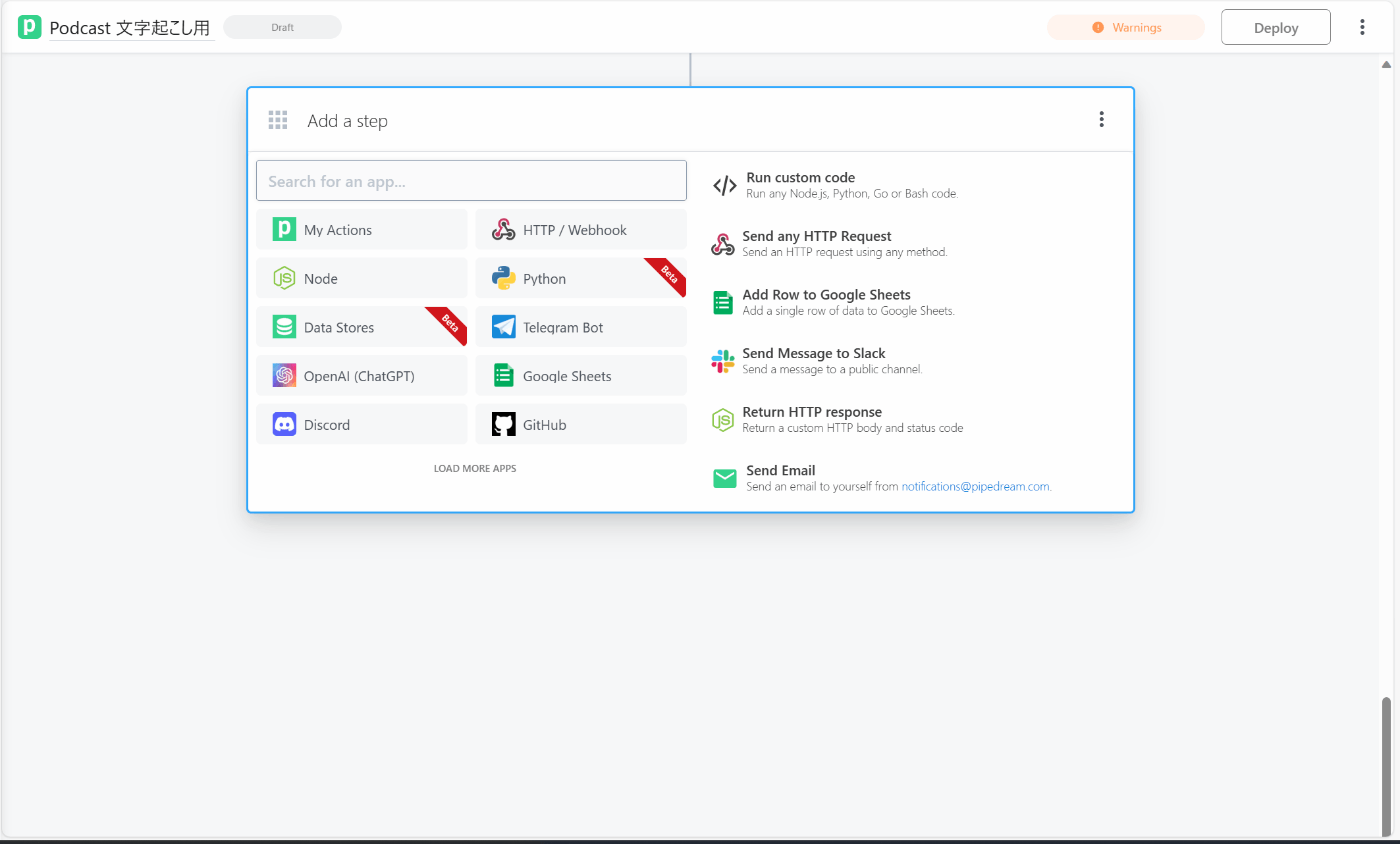Screen dimensions: 1400x844
Task: Click the text 'Return a custom HTTP body and status code'
Action: pos(852,428)
